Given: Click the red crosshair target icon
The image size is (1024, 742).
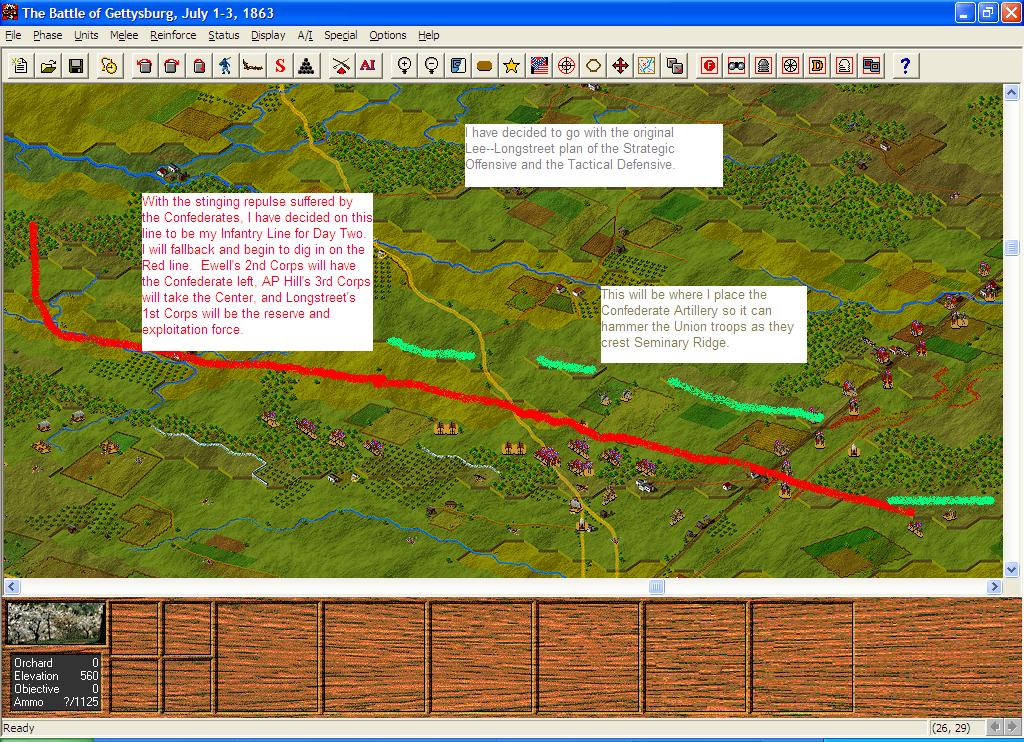Looking at the screenshot, I should (x=566, y=65).
